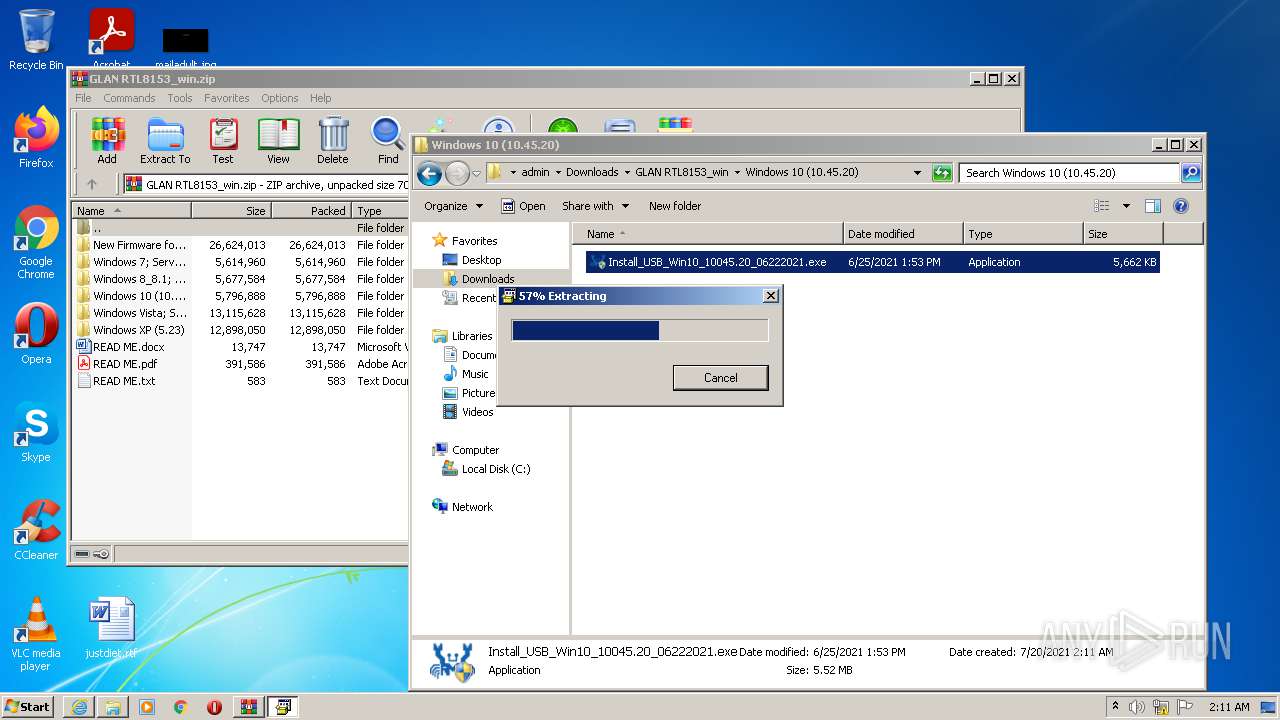The height and width of the screenshot is (720, 1280).
Task: Open Opera desktop shortcut
Action: [x=36, y=334]
